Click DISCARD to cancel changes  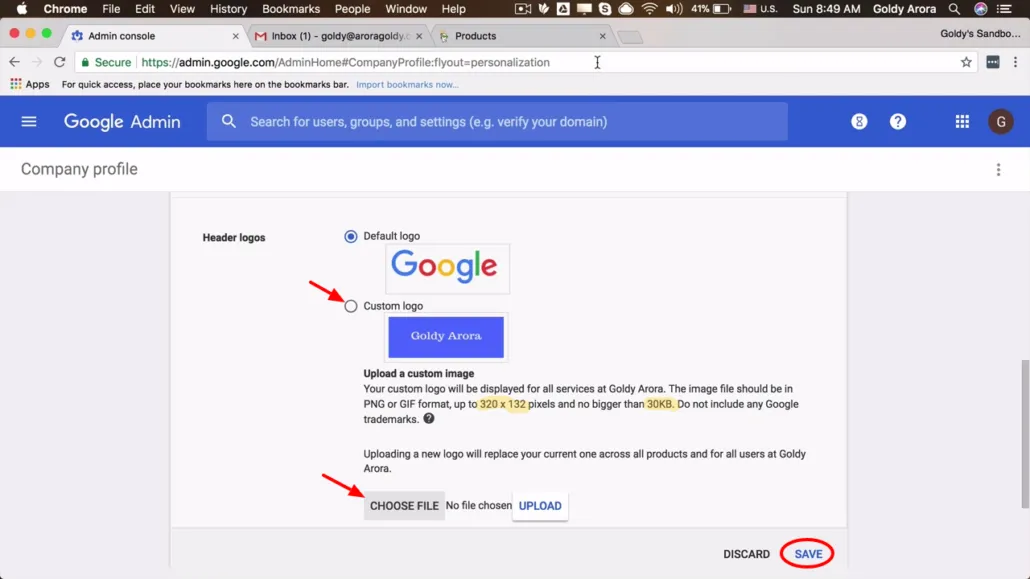point(746,554)
